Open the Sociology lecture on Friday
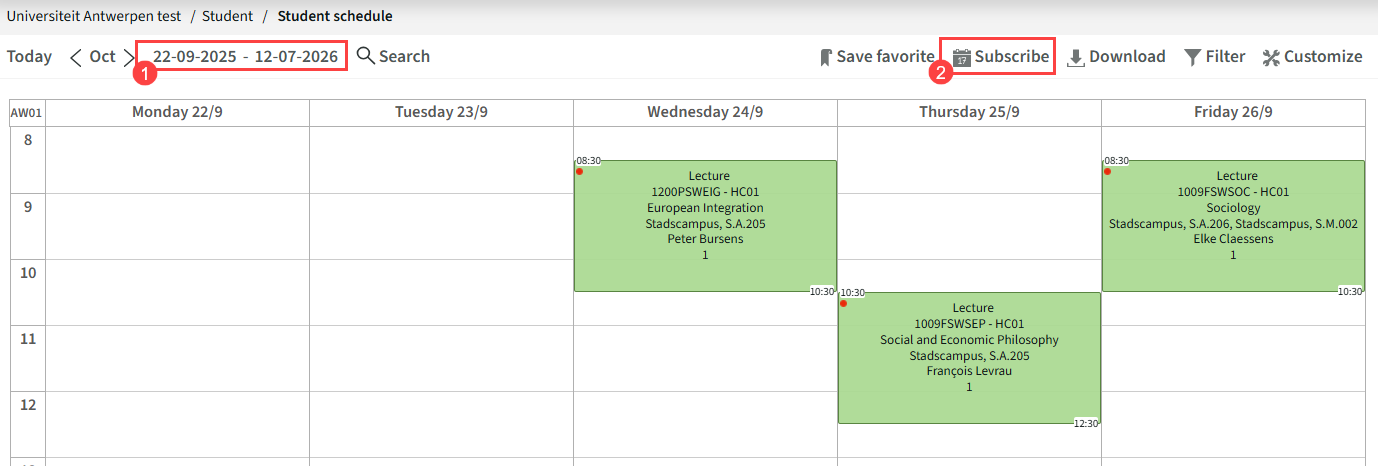 [x=1233, y=226]
